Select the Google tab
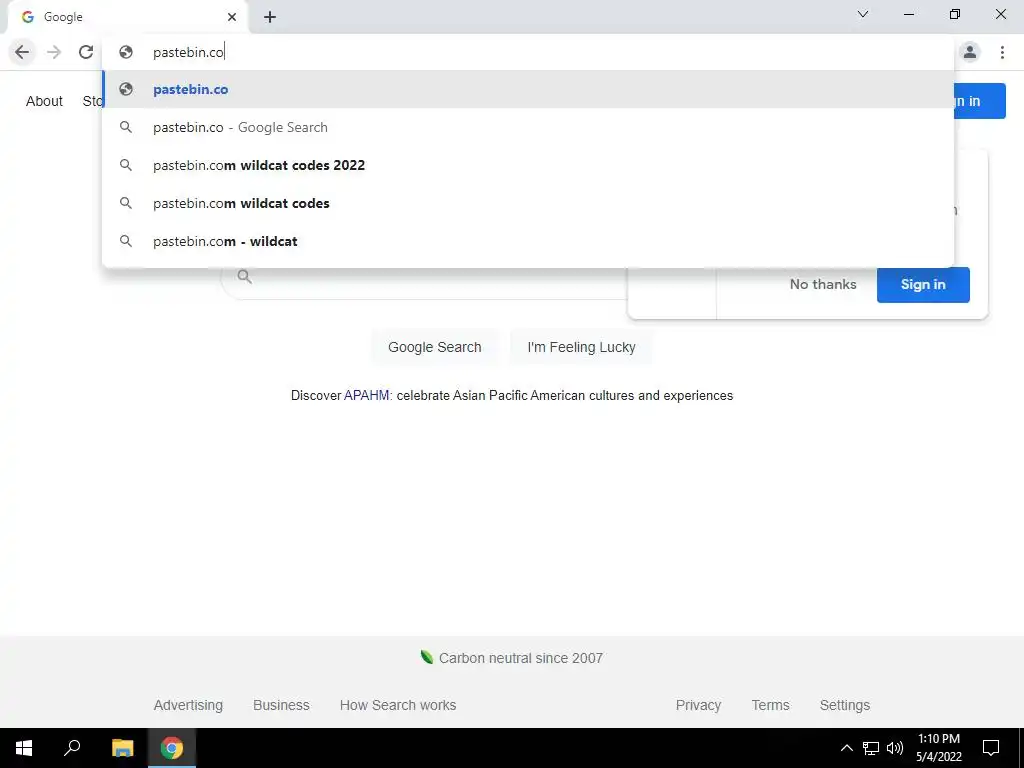This screenshot has height=768, width=1024. tap(127, 17)
